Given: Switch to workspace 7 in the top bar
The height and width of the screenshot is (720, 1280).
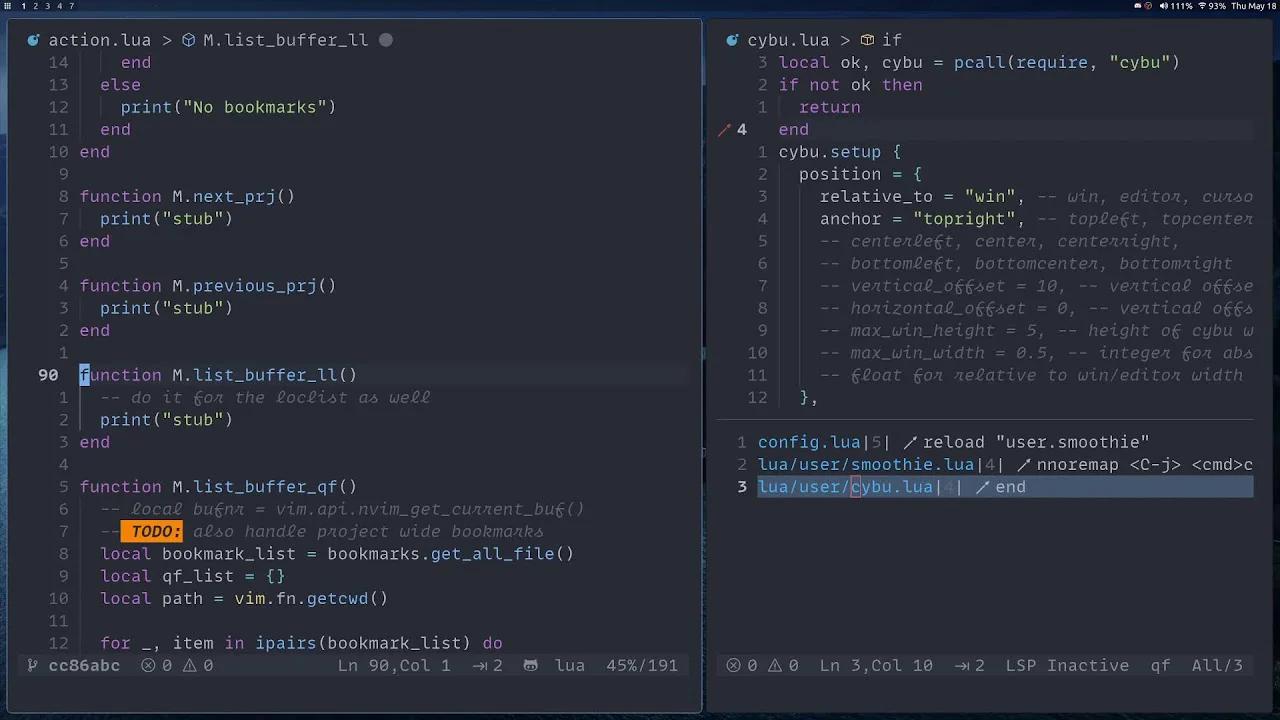Looking at the screenshot, I should coord(71,6).
